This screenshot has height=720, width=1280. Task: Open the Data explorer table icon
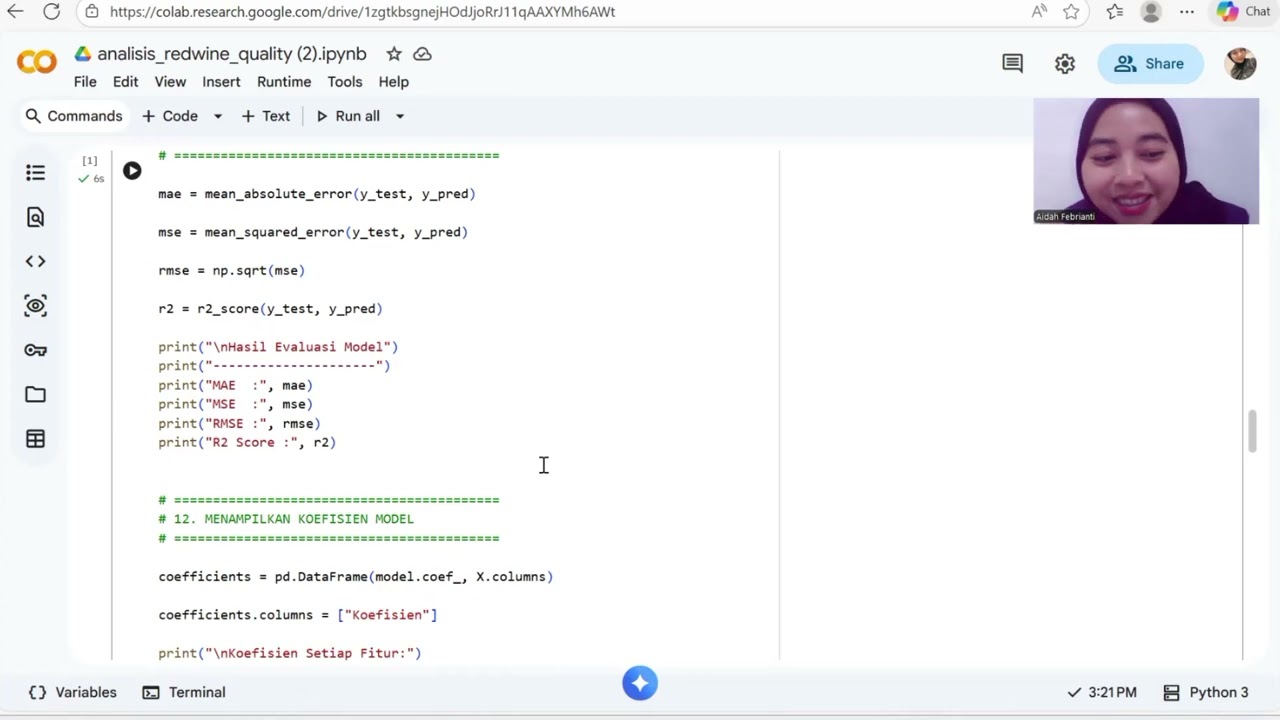[35, 438]
